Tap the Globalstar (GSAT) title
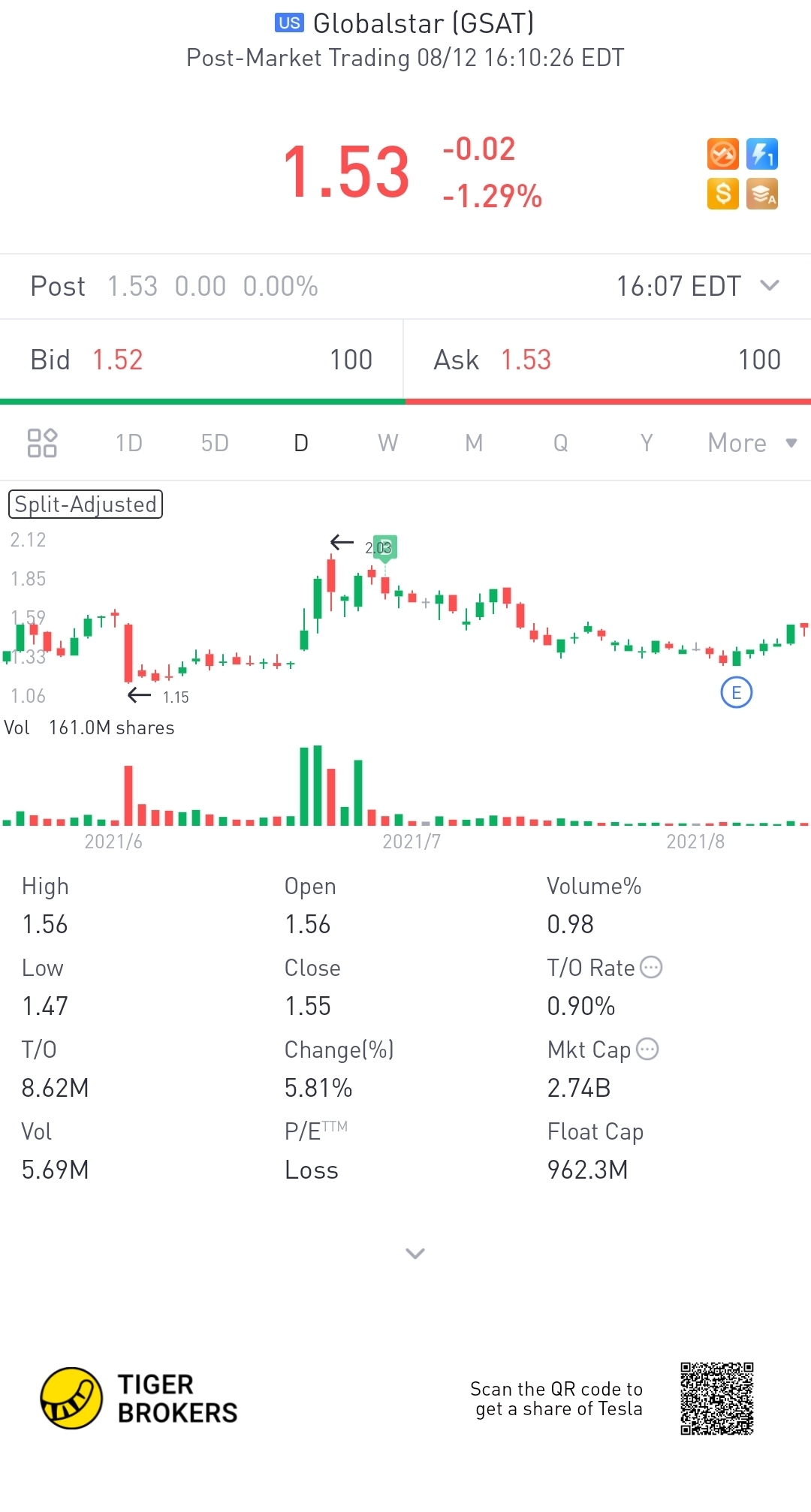Viewport: 811px width, 1512px height. point(424,23)
